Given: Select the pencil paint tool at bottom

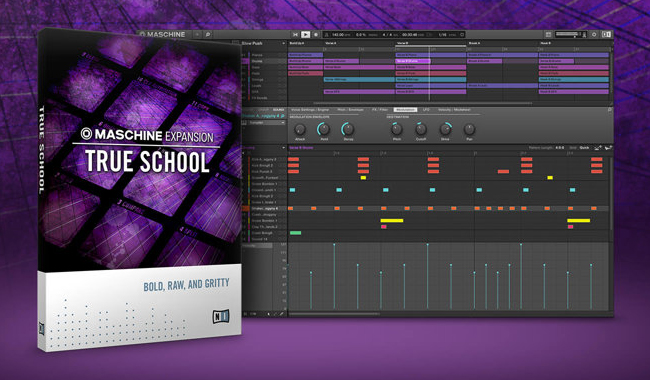Looking at the screenshot, I should point(281,314).
